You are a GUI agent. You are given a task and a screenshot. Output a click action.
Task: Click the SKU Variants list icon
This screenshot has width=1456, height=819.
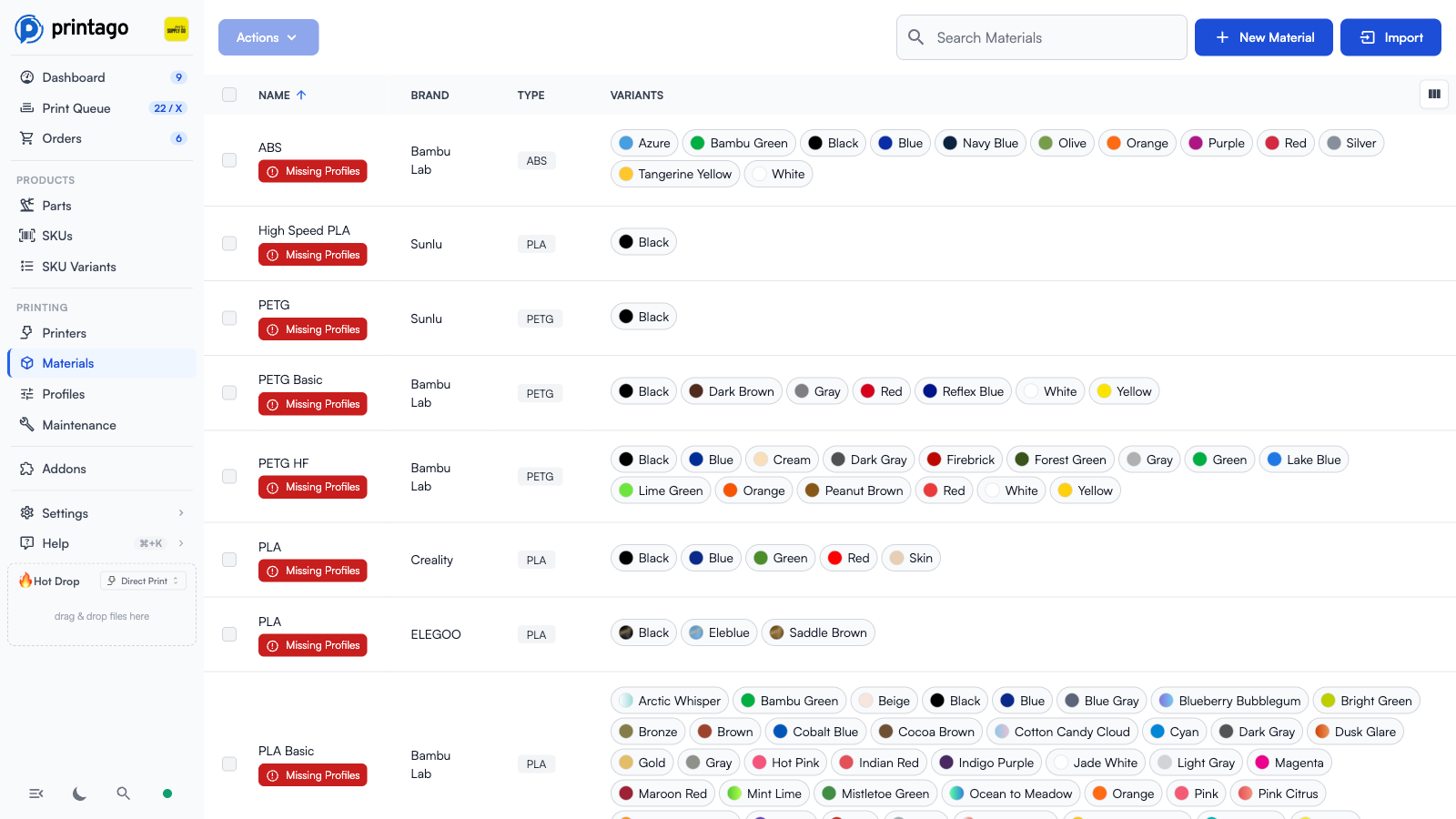tap(27, 267)
